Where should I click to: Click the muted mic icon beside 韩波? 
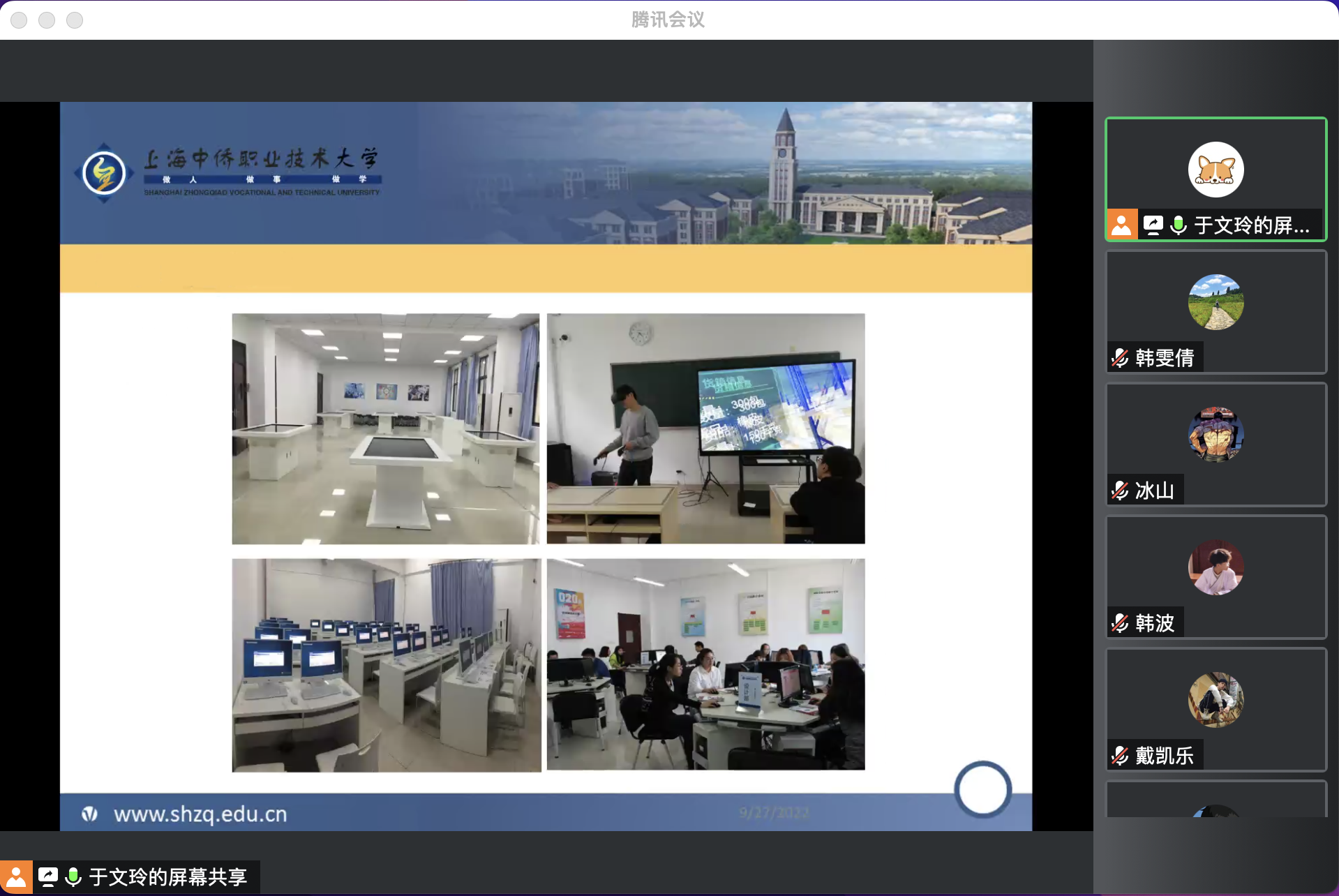click(1120, 622)
